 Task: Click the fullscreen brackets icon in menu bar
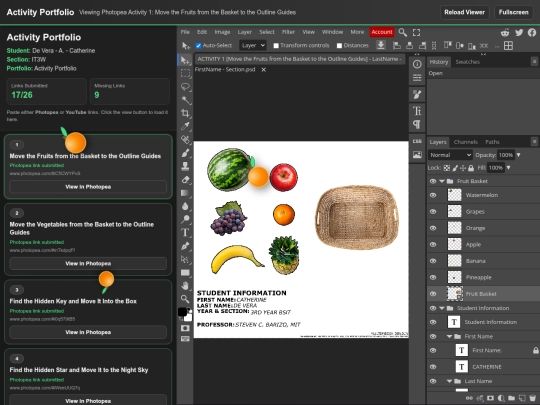pyautogui.click(x=416, y=32)
